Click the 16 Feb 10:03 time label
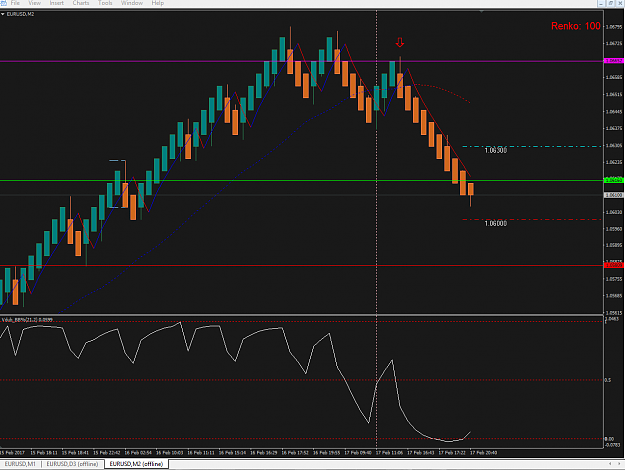 pyautogui.click(x=169, y=453)
